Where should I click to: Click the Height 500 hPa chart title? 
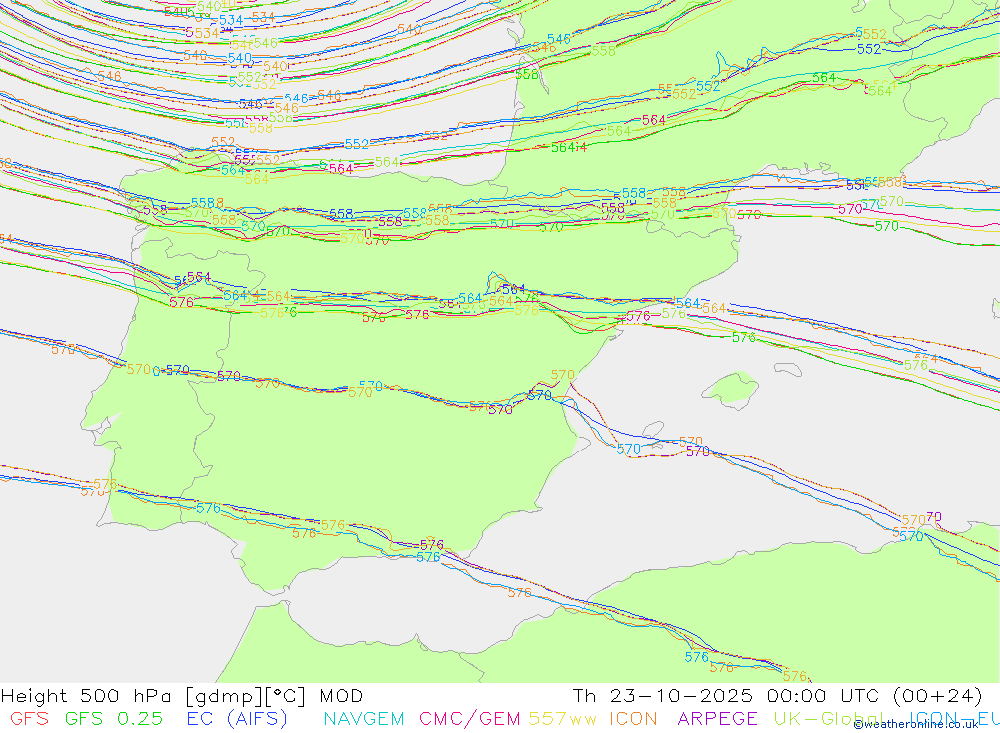coord(182,696)
